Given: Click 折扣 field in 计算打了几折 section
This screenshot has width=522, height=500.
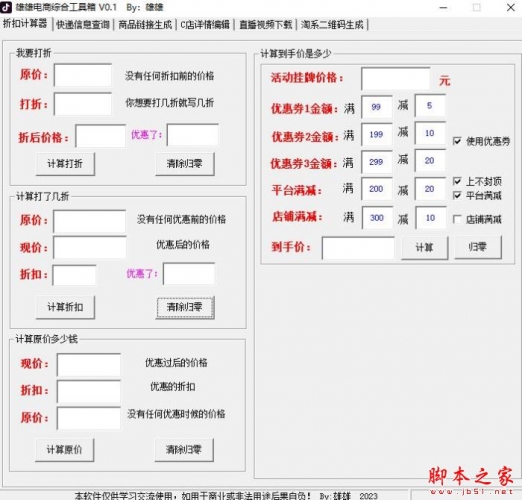Looking at the screenshot, I should tap(74, 275).
